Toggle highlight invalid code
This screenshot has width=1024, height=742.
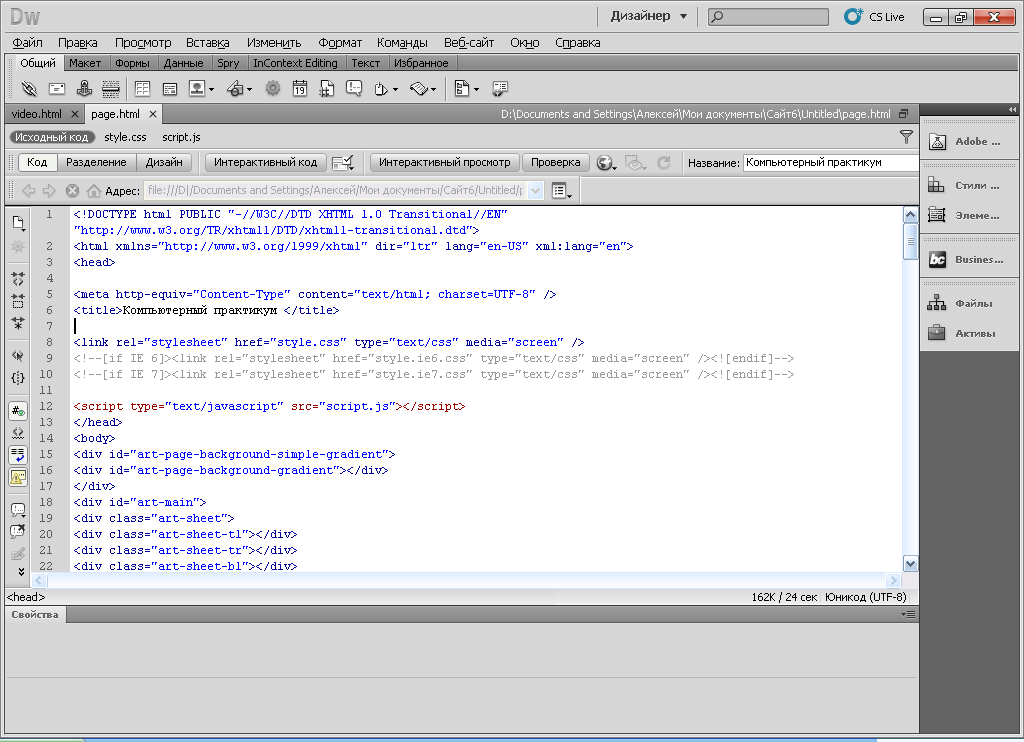coord(18,433)
